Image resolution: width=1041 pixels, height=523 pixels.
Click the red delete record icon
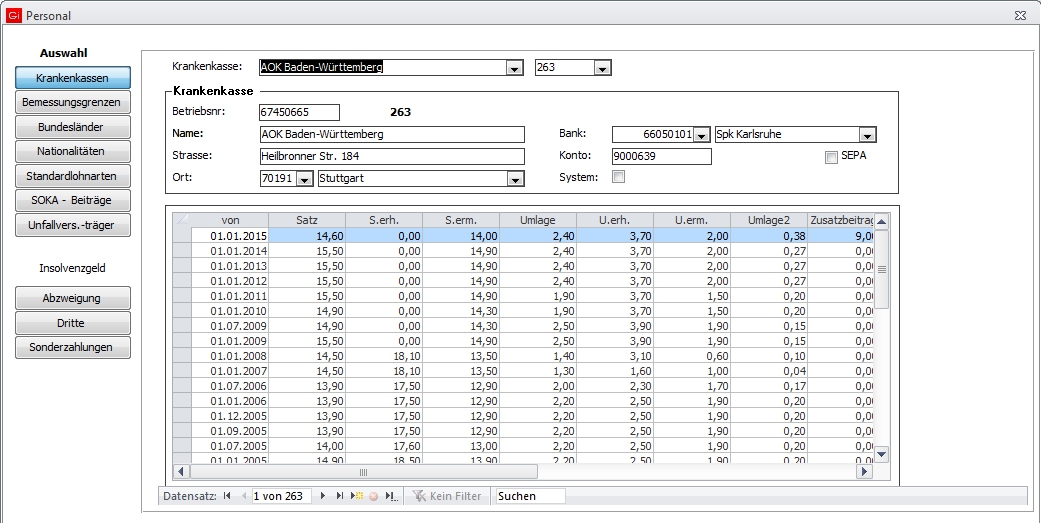(374, 496)
